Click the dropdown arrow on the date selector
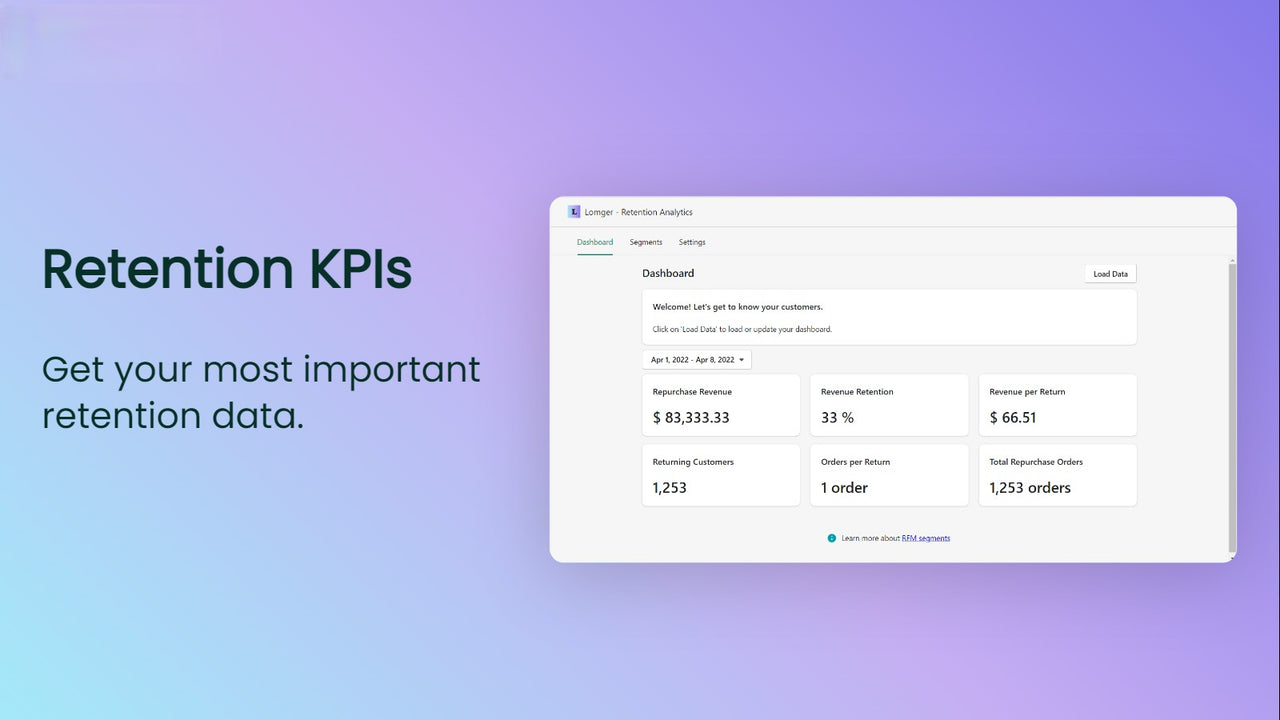The width and height of the screenshot is (1280, 720). point(741,359)
